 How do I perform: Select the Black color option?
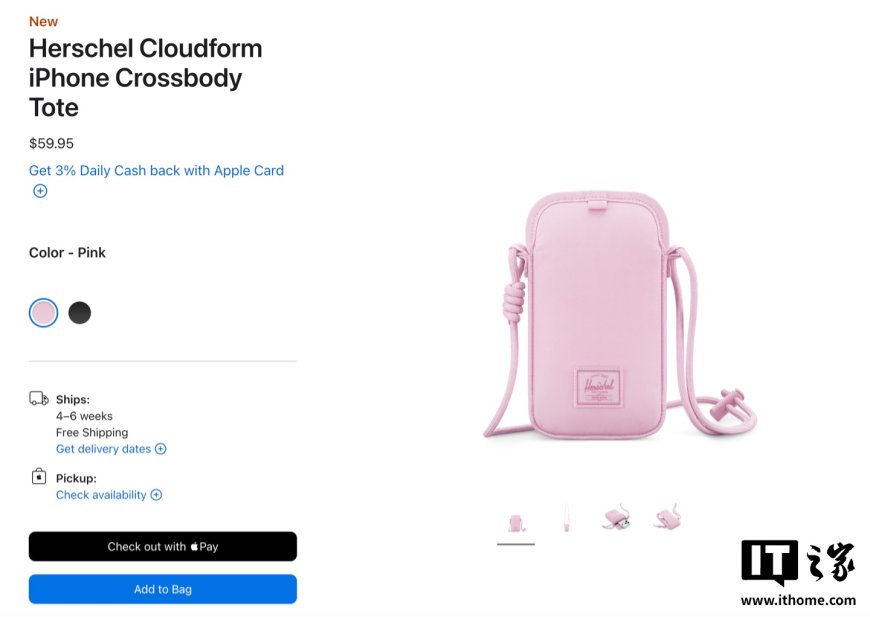coord(80,312)
